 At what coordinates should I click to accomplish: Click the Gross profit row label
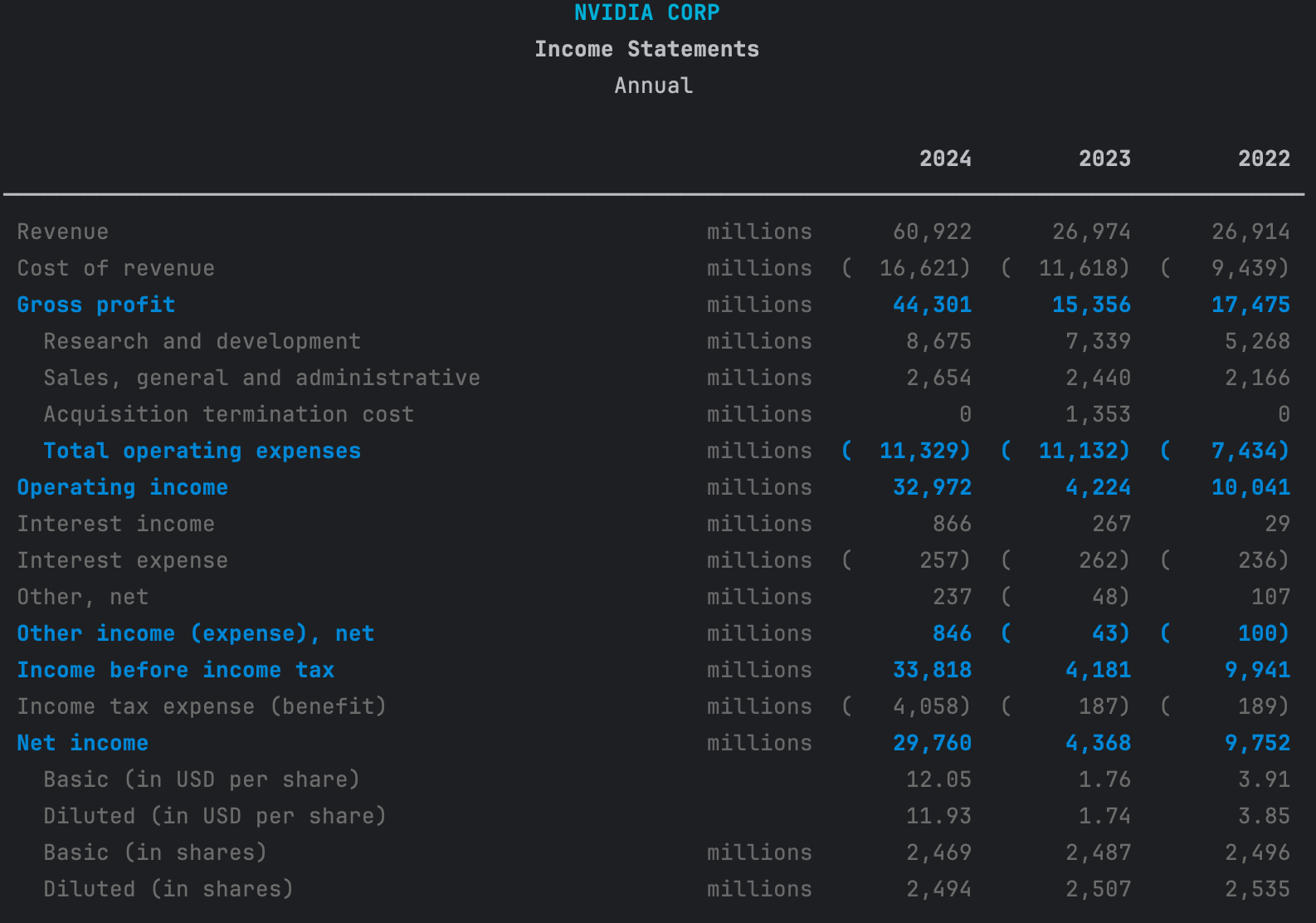(x=96, y=305)
